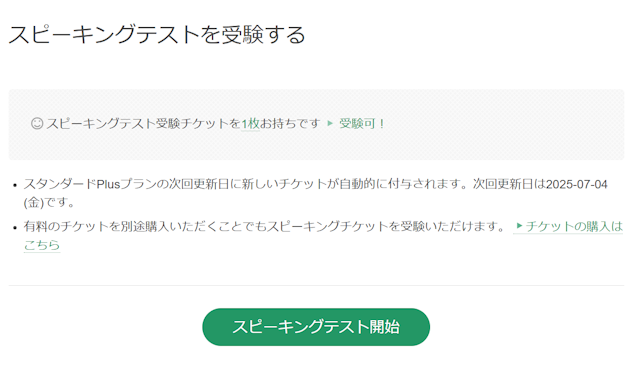
Task: Click the green arrow beside 受験可
Action: pyautogui.click(x=330, y=123)
